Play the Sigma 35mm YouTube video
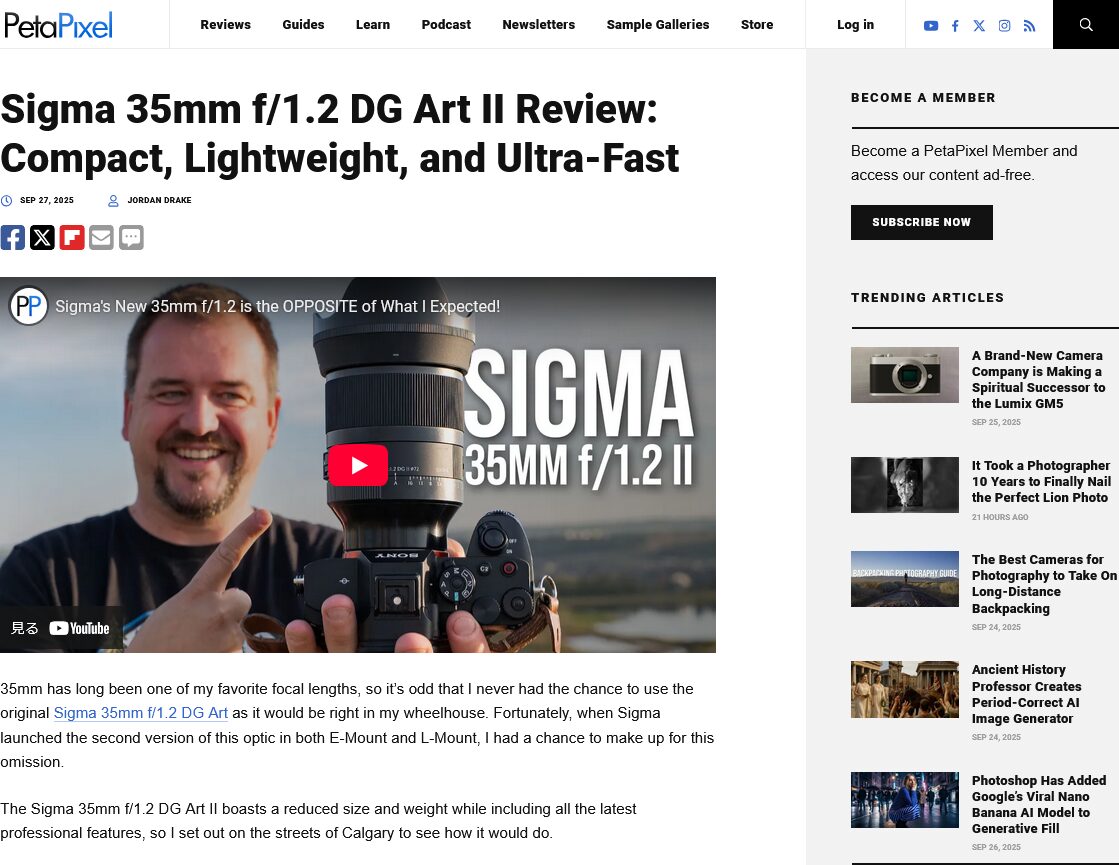 click(358, 465)
